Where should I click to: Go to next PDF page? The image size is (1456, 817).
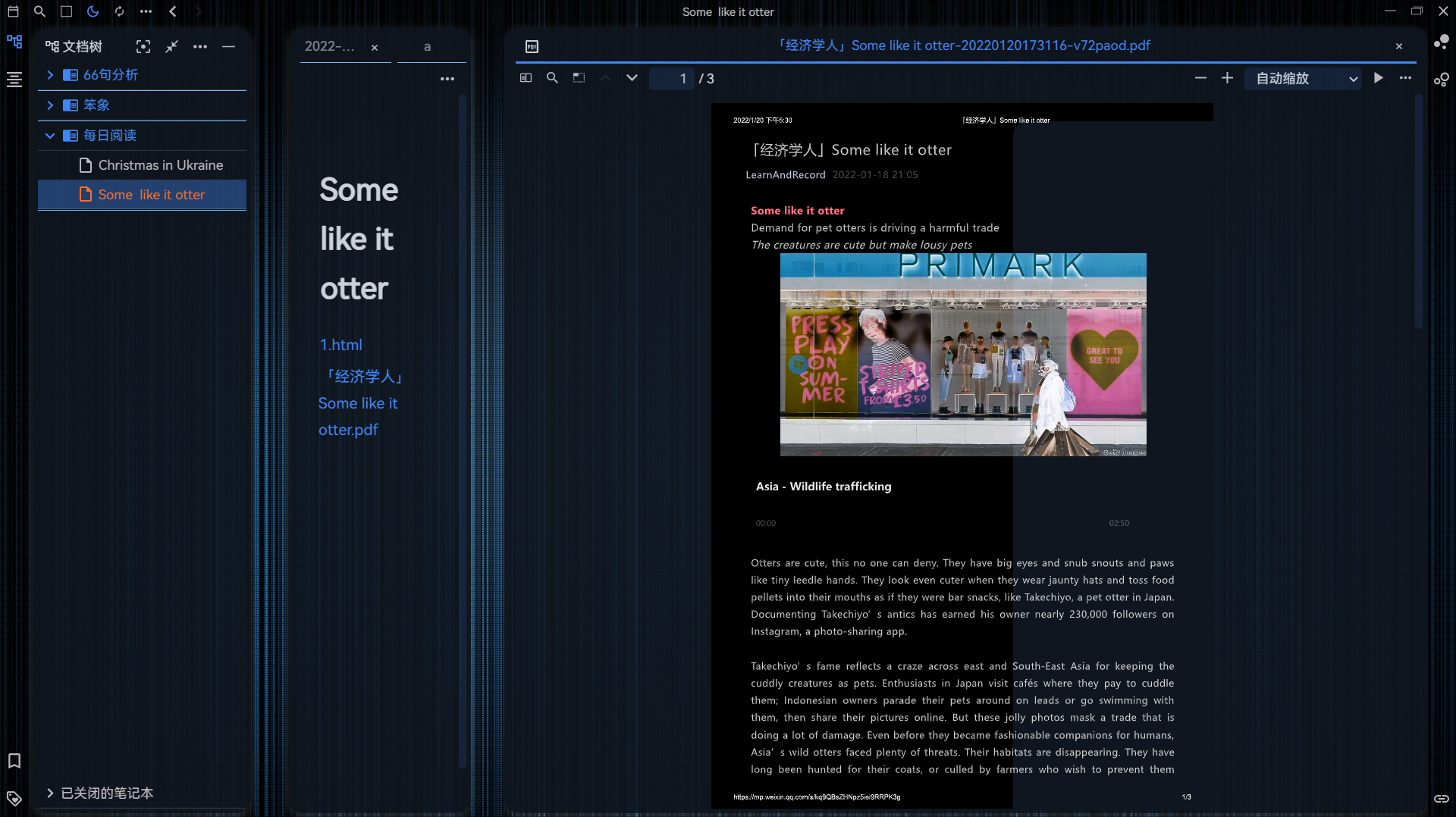pos(632,78)
